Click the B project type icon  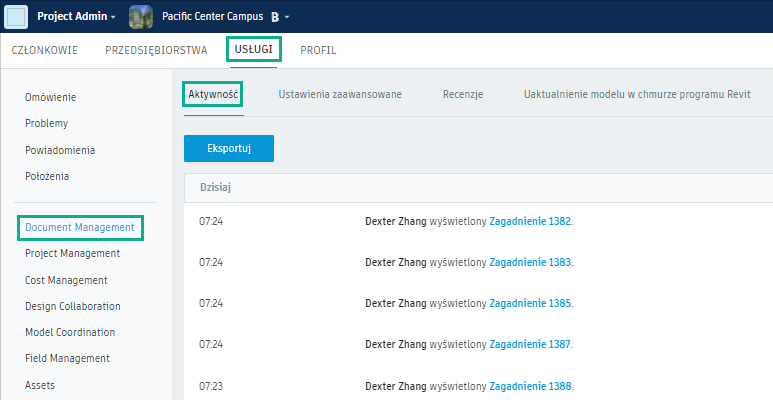pos(274,18)
